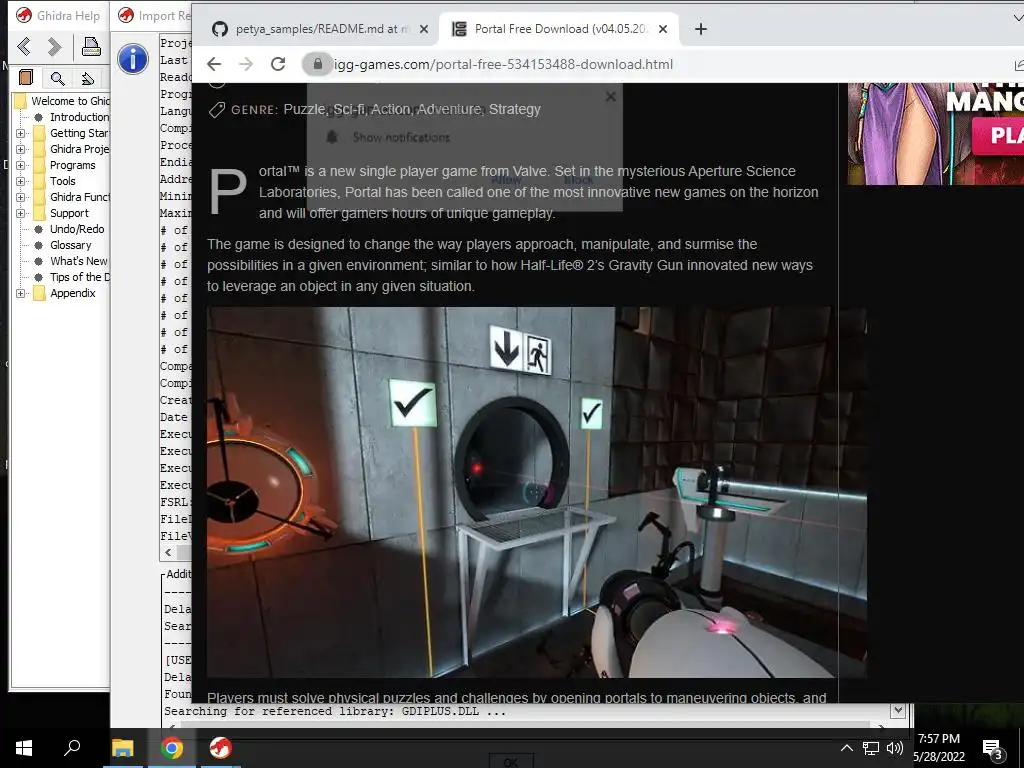Expand Programs folder in help tree
This screenshot has width=1024, height=768.
click(x=20, y=165)
